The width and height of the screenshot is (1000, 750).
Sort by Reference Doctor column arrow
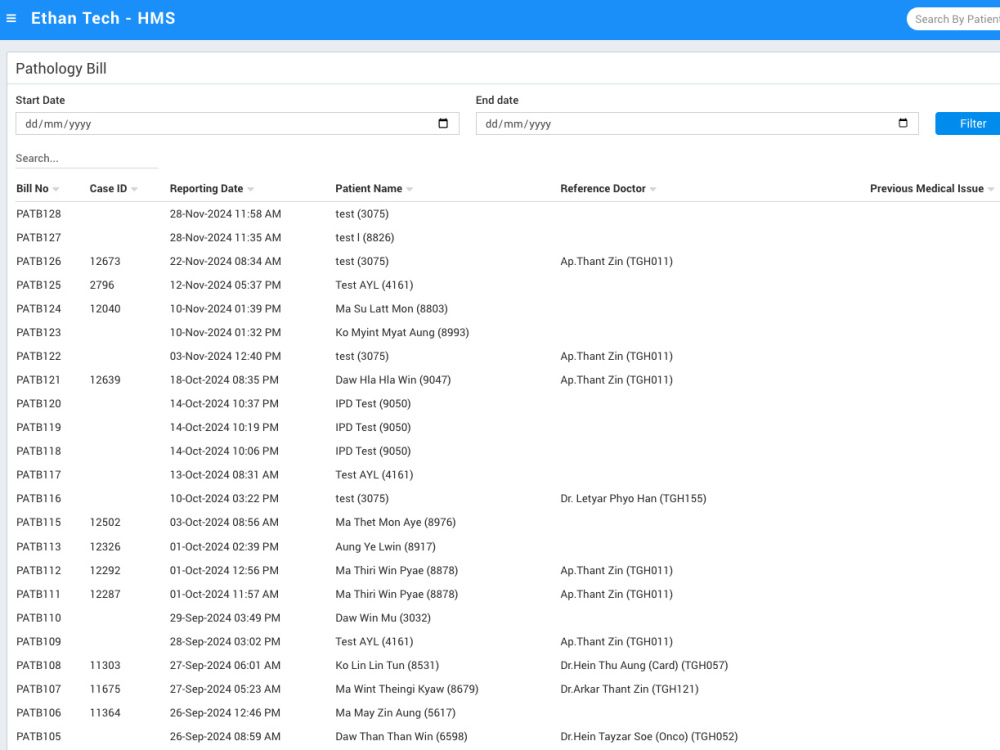click(653, 189)
